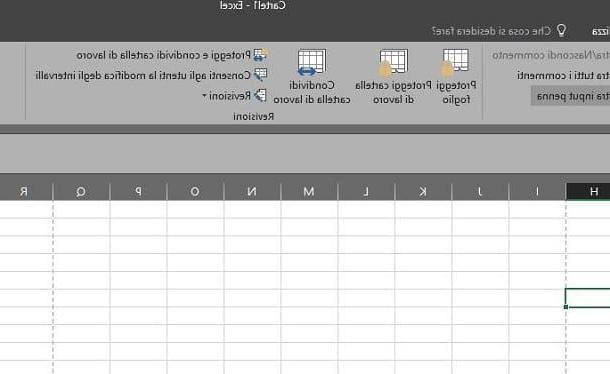The image size is (610, 374).
Task: Toggle Mostra tutti i commenti
Action: click(x=563, y=75)
